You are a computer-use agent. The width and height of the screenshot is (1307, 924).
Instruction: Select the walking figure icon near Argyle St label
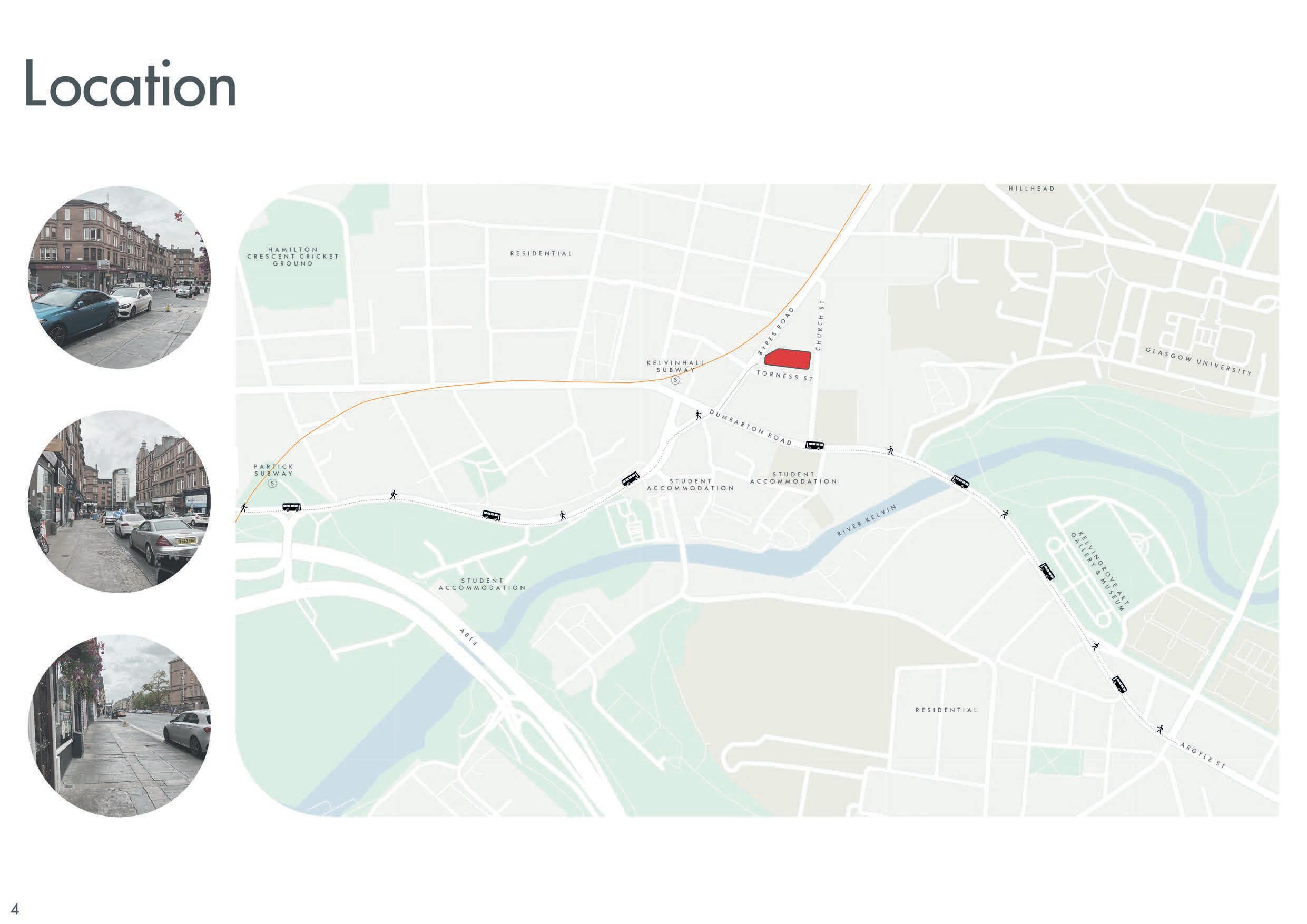tap(1159, 730)
